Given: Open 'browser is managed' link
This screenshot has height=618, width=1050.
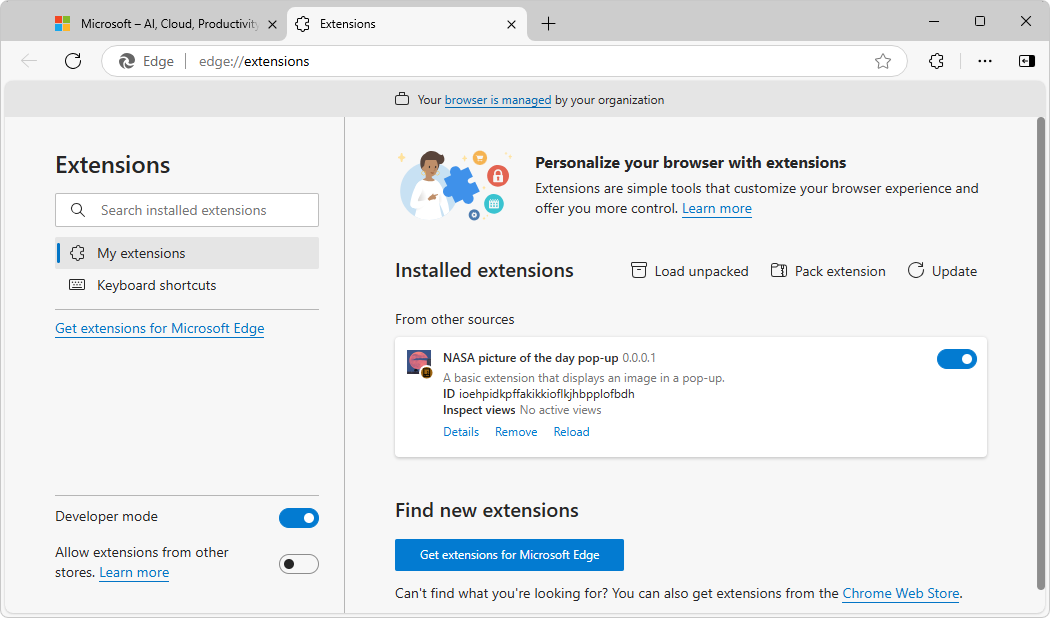Looking at the screenshot, I should [x=498, y=100].
